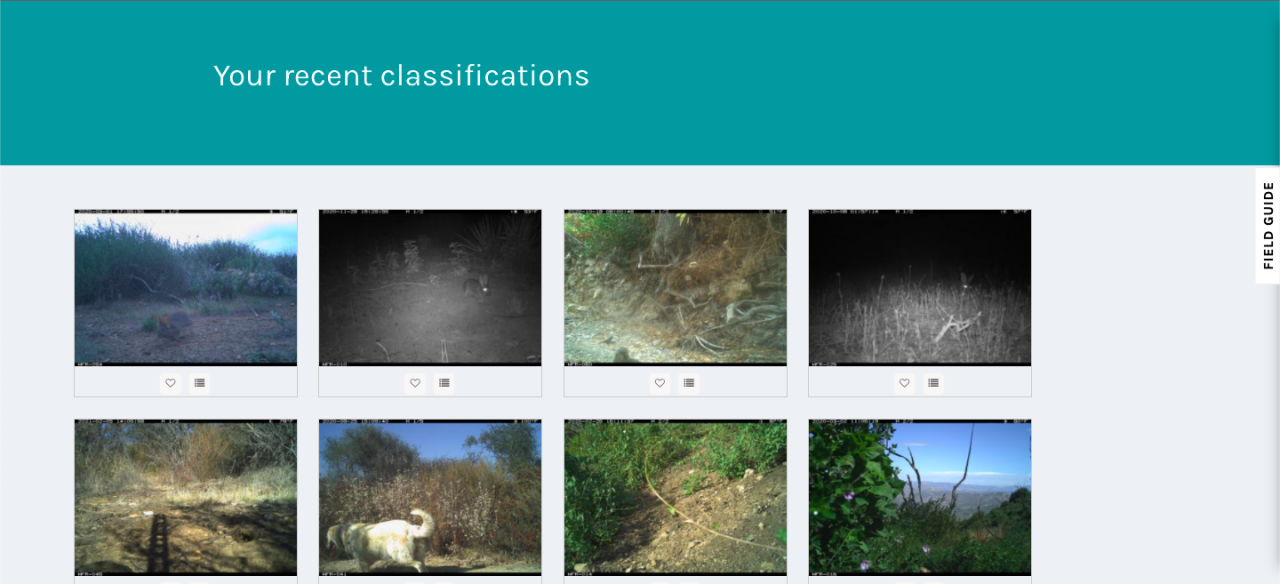1280x584 pixels.
Task: Open the dry brush hillside thumbnail
Action: [675, 288]
